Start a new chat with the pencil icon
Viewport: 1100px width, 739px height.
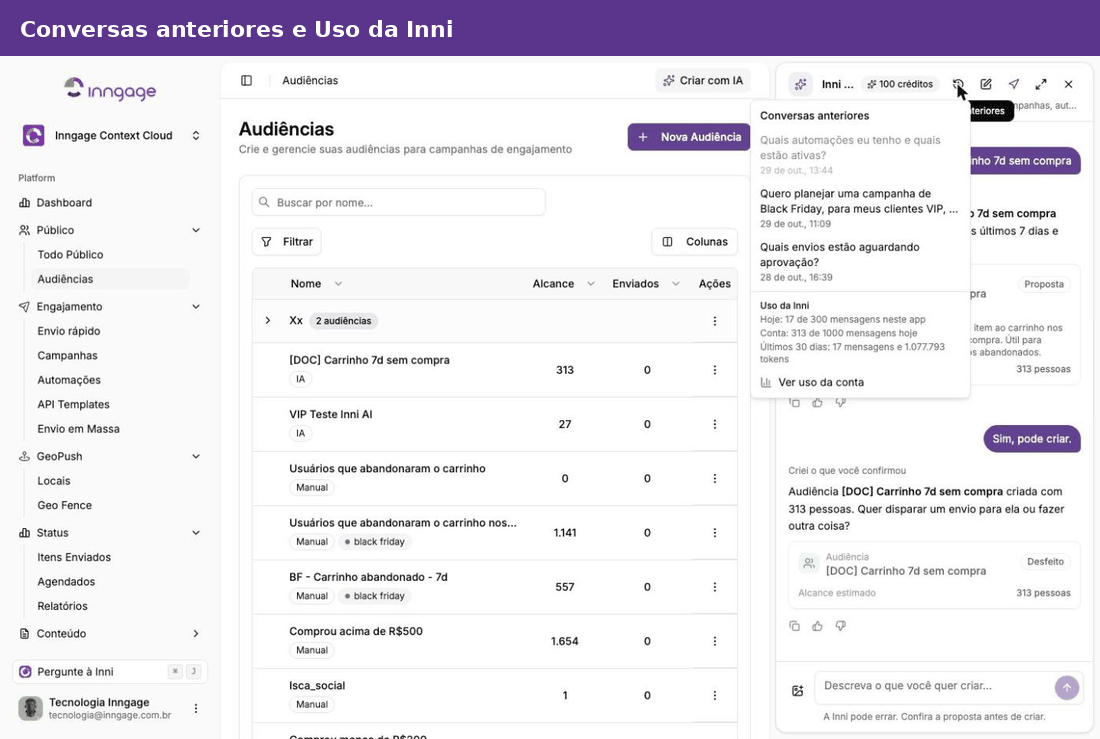click(x=986, y=84)
